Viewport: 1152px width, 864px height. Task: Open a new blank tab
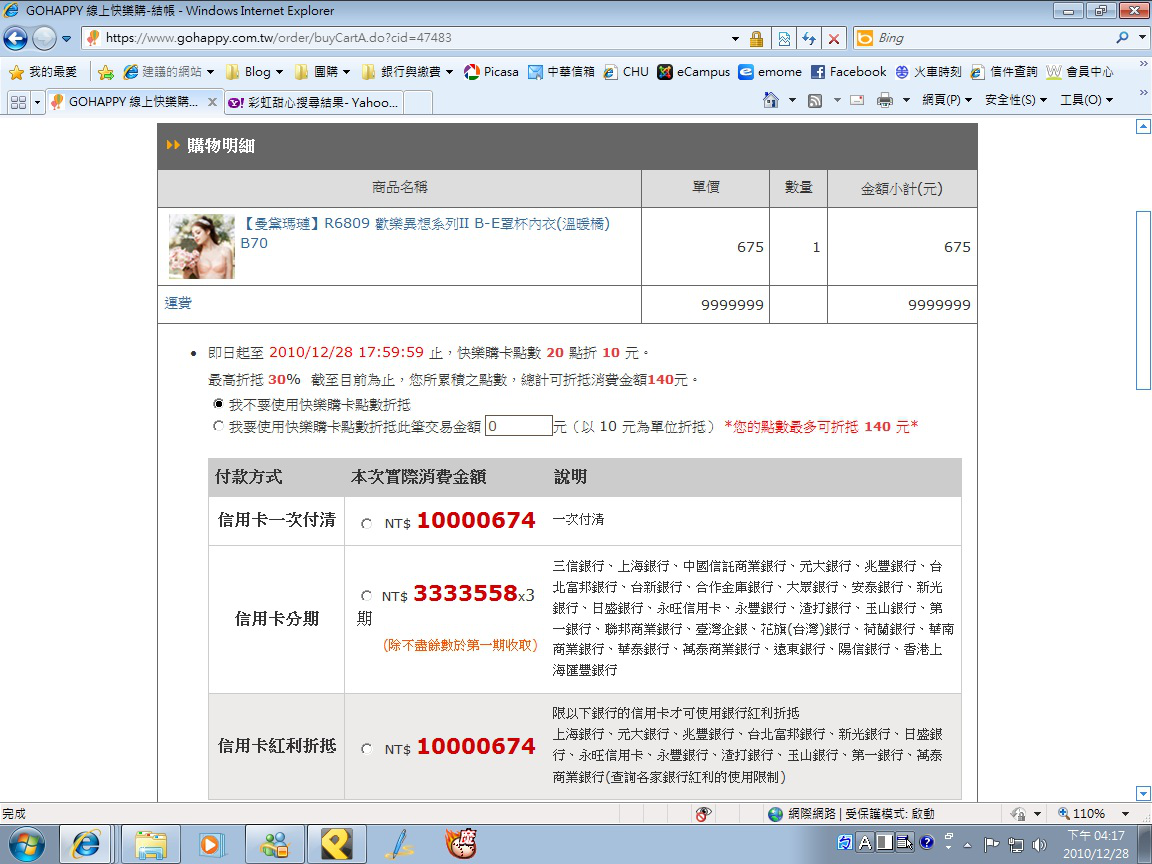pyautogui.click(x=417, y=102)
